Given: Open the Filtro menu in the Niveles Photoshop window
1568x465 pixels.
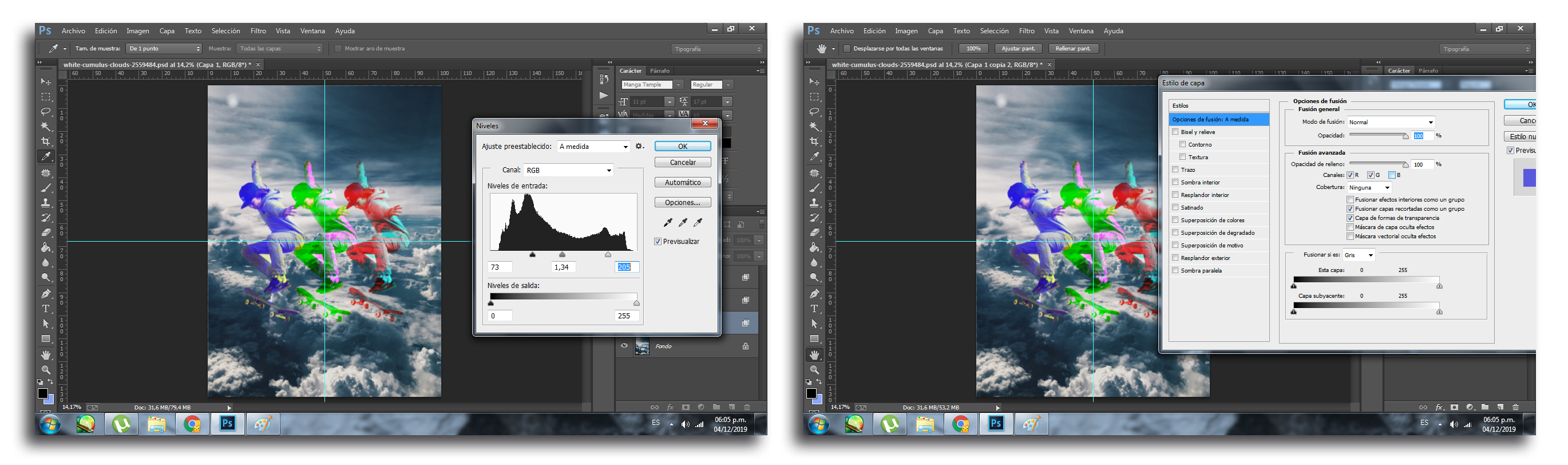Looking at the screenshot, I should coord(258,30).
